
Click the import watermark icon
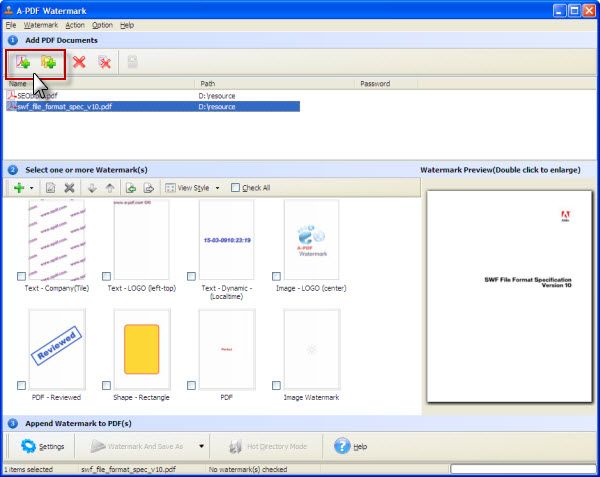pyautogui.click(x=131, y=187)
